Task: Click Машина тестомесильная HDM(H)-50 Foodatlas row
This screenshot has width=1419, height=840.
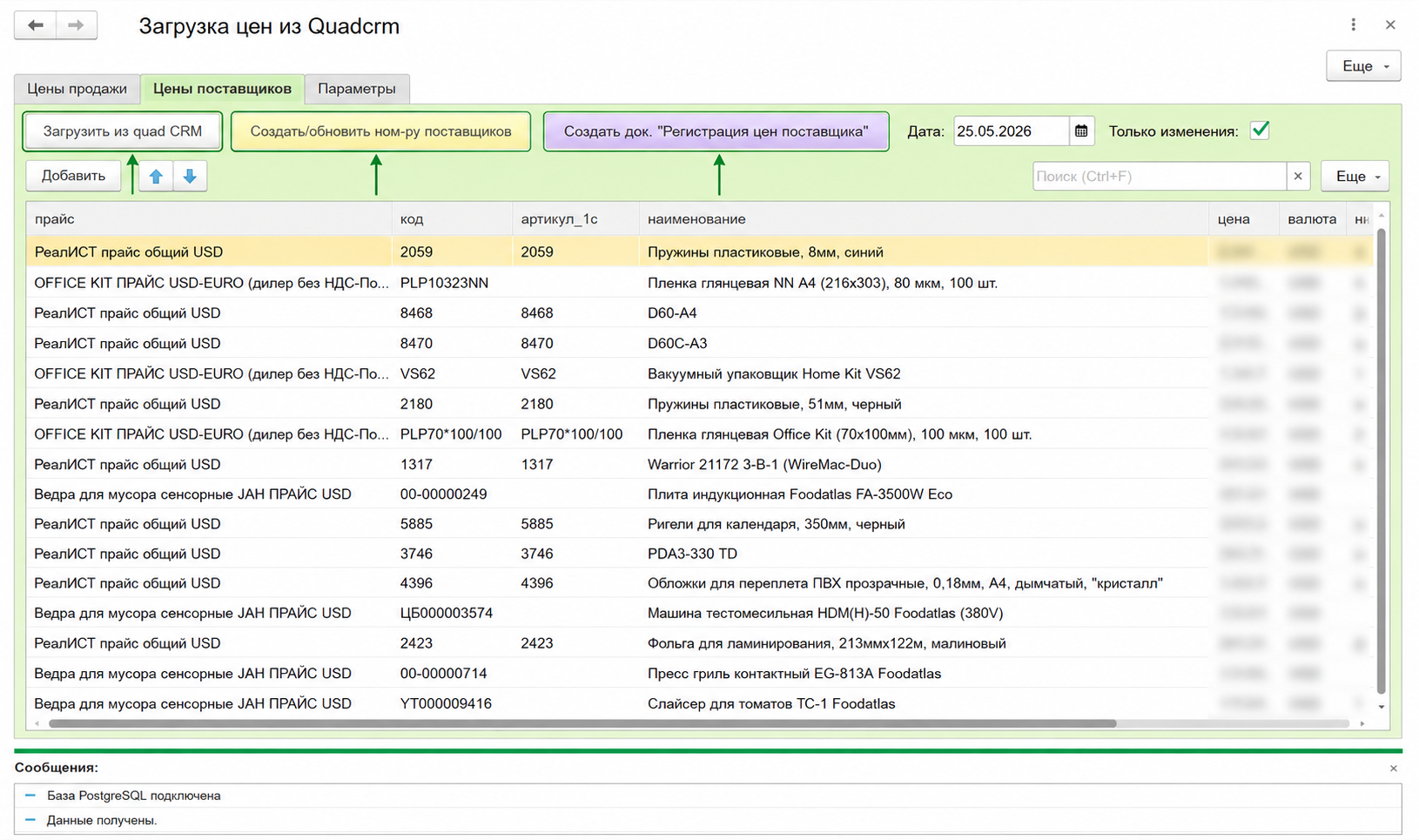Action: point(700,614)
